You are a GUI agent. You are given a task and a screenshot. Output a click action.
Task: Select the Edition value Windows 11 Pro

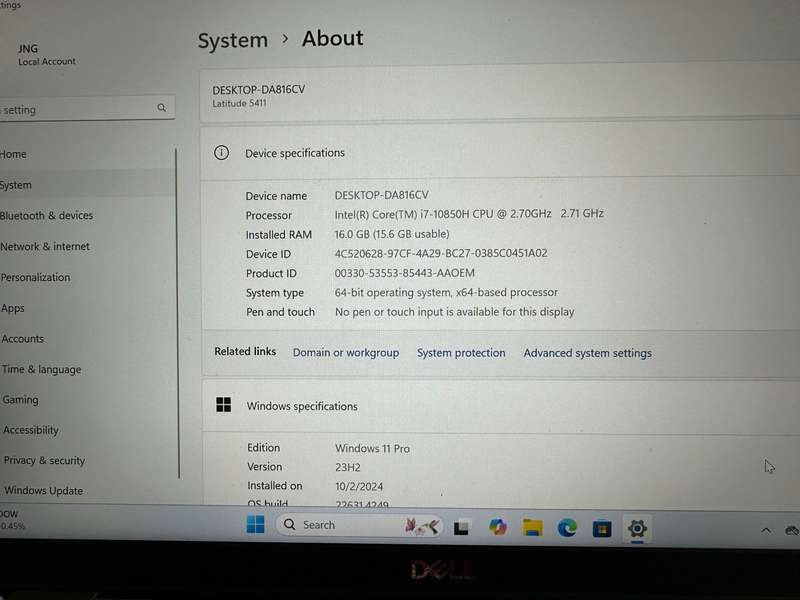click(372, 448)
